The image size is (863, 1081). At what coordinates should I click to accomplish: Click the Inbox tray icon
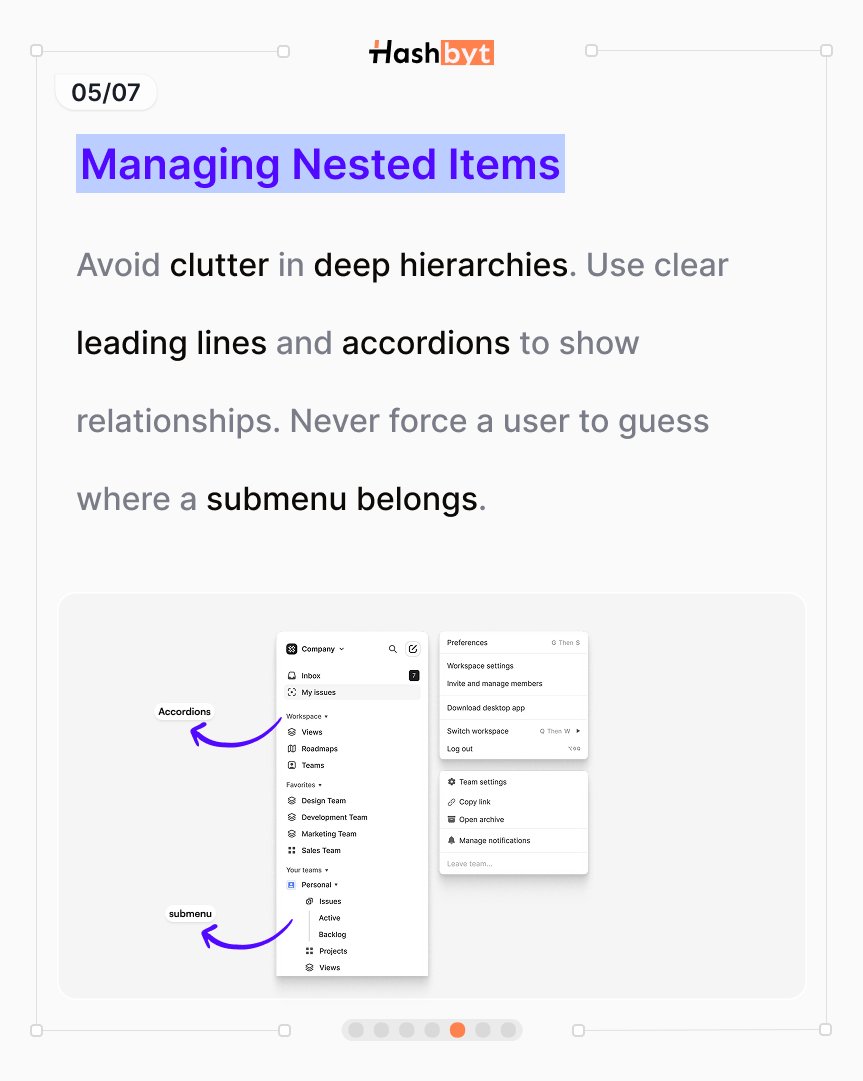point(292,676)
